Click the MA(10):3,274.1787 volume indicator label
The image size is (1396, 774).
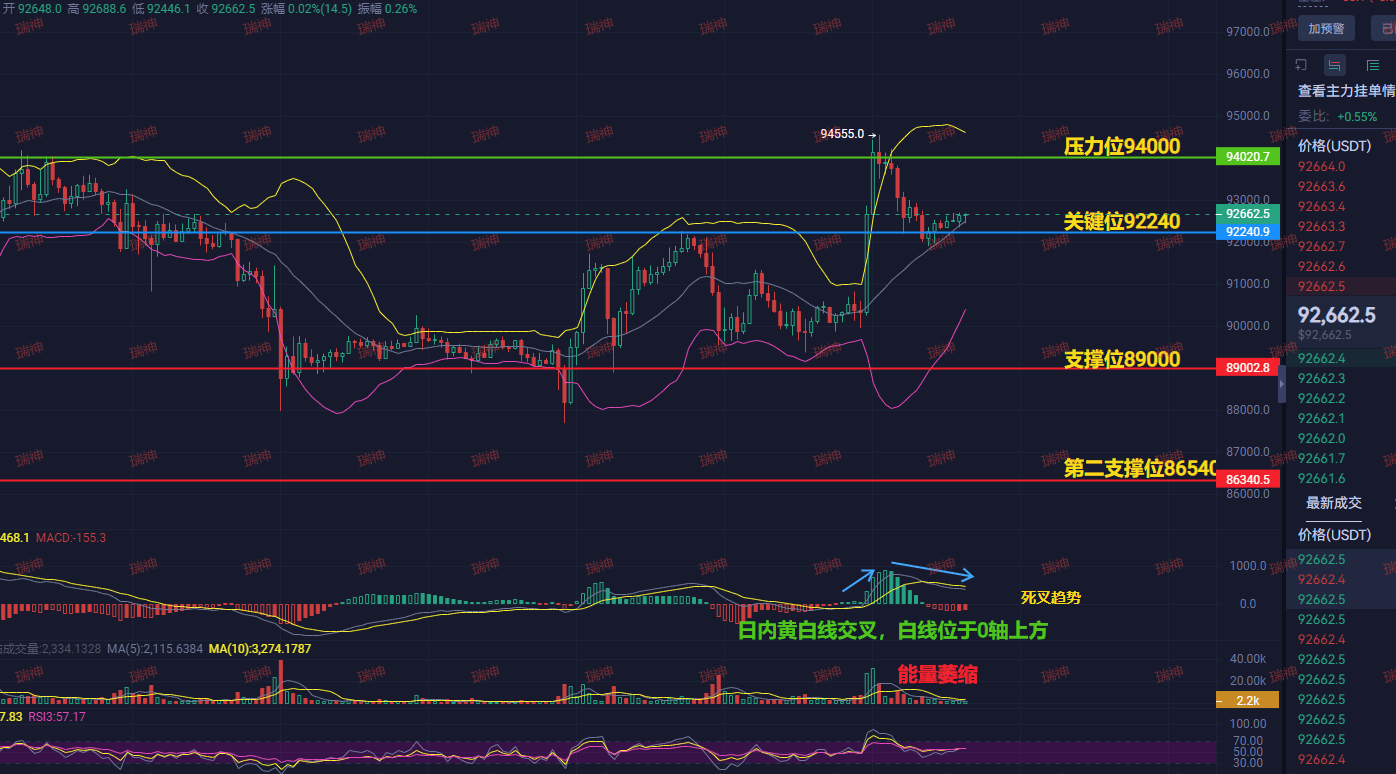point(260,649)
